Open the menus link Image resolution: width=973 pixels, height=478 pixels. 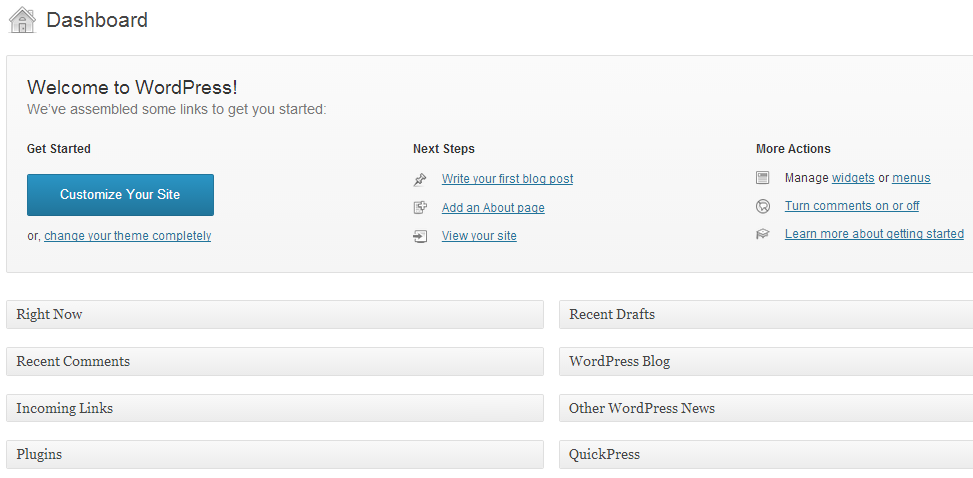coord(912,178)
